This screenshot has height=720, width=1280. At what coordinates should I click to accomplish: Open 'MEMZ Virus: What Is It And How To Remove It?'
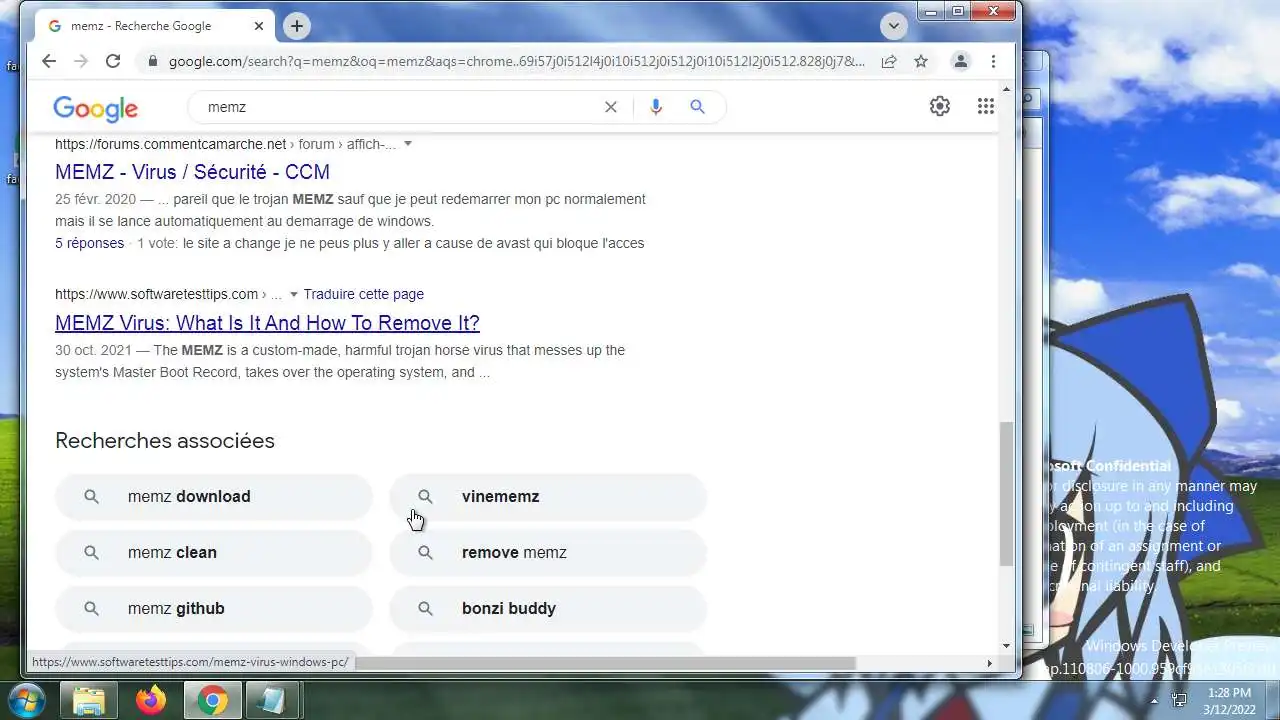(x=267, y=323)
